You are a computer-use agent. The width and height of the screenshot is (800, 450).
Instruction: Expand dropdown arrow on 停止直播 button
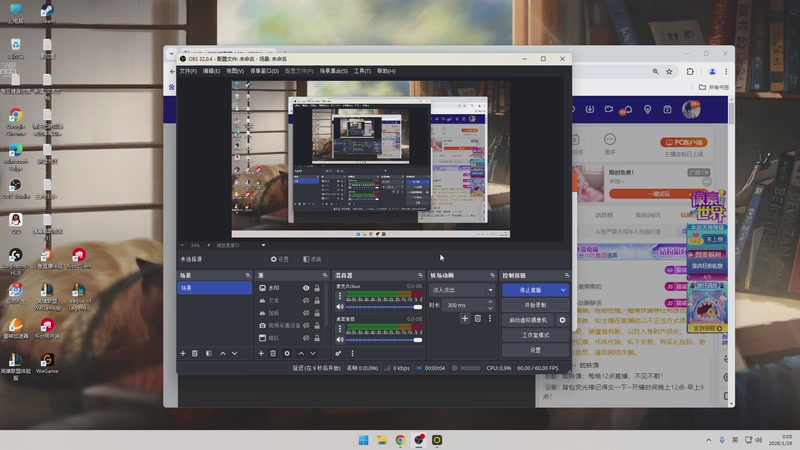563,290
